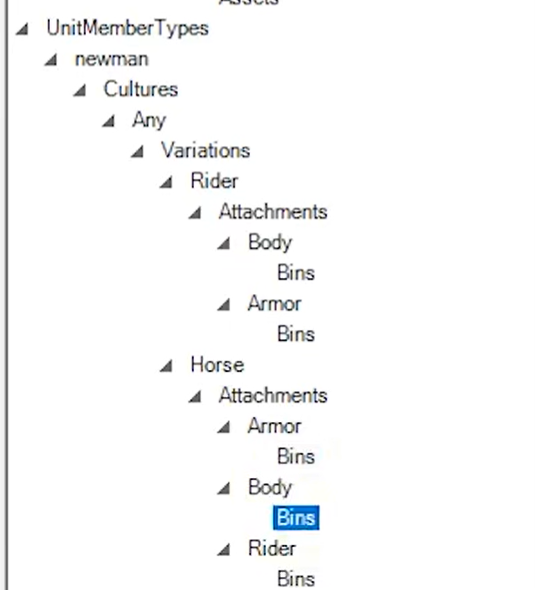
Task: Select the UnitMemberTypes label
Action: coord(128,28)
